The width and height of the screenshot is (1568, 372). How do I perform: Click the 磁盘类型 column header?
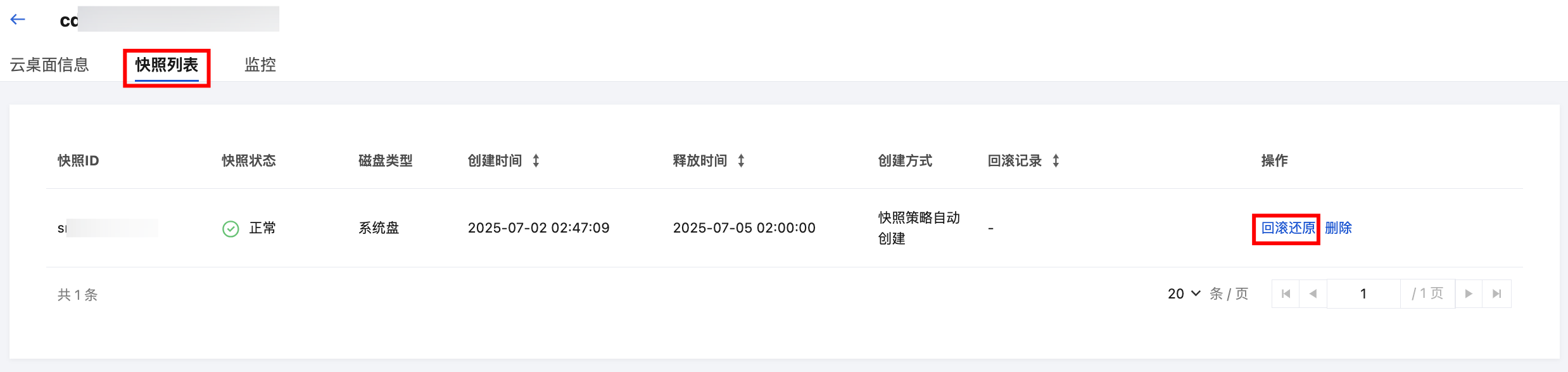coord(385,161)
